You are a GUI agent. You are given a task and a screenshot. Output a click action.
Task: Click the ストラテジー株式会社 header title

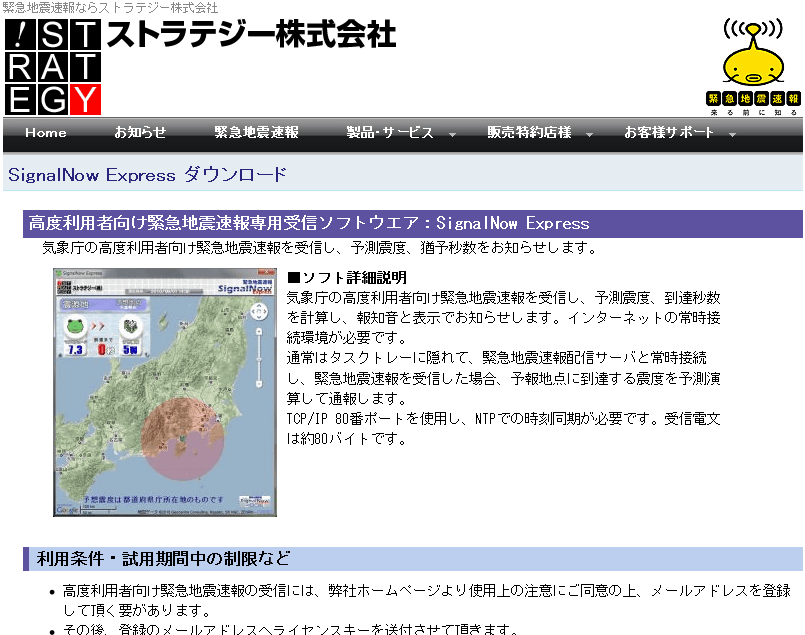pyautogui.click(x=251, y=34)
